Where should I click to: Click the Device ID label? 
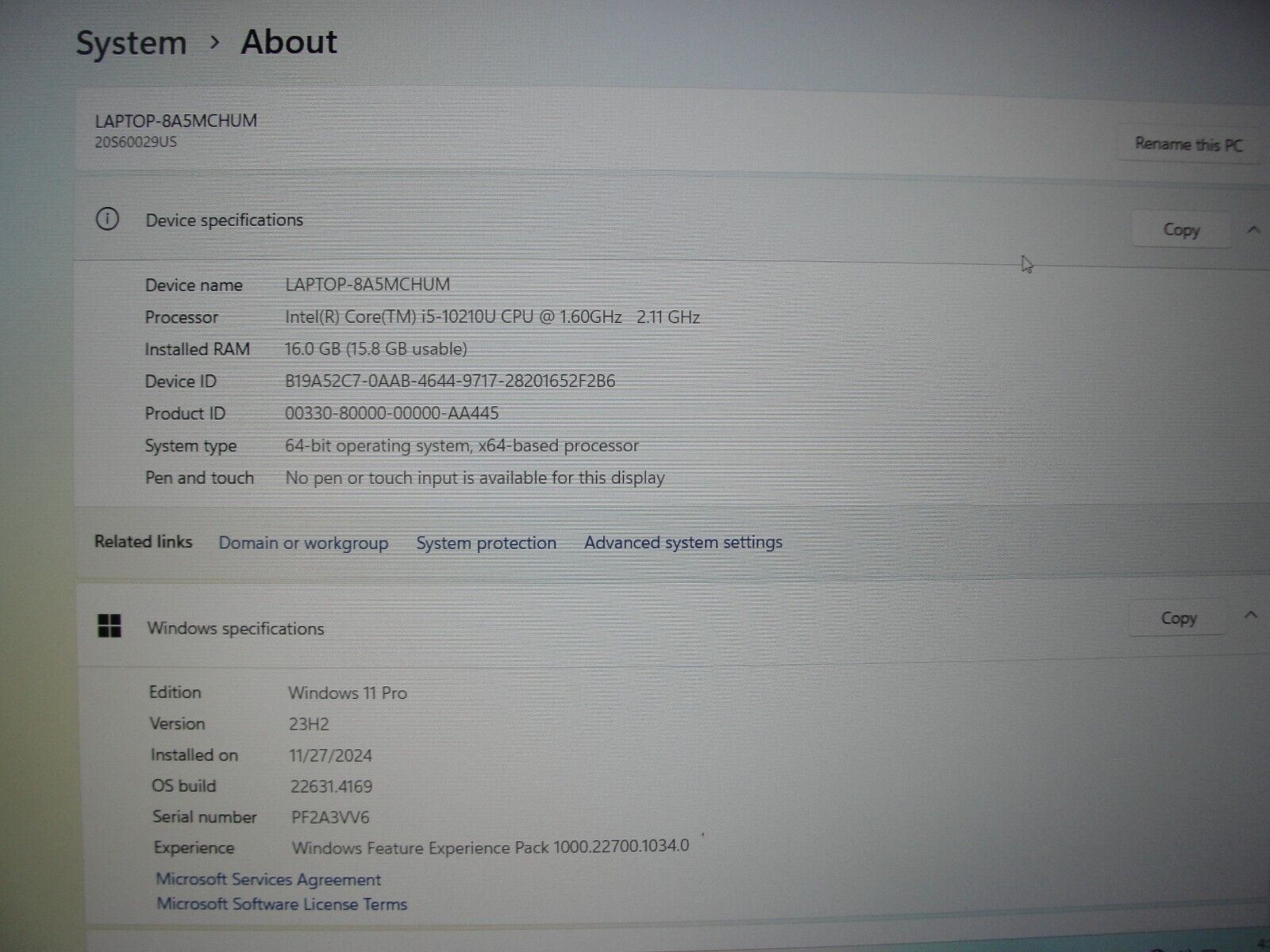[180, 382]
